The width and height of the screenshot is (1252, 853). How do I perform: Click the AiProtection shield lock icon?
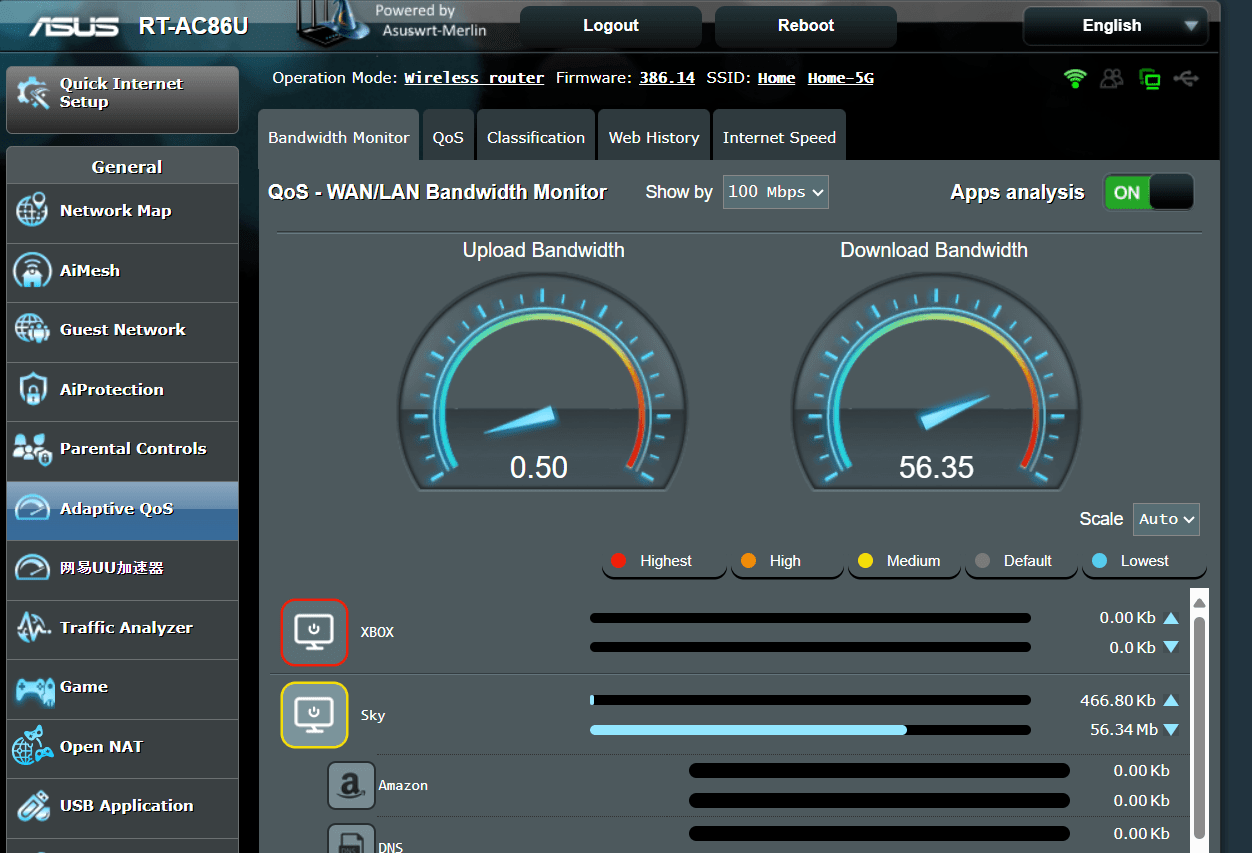click(x=32, y=390)
